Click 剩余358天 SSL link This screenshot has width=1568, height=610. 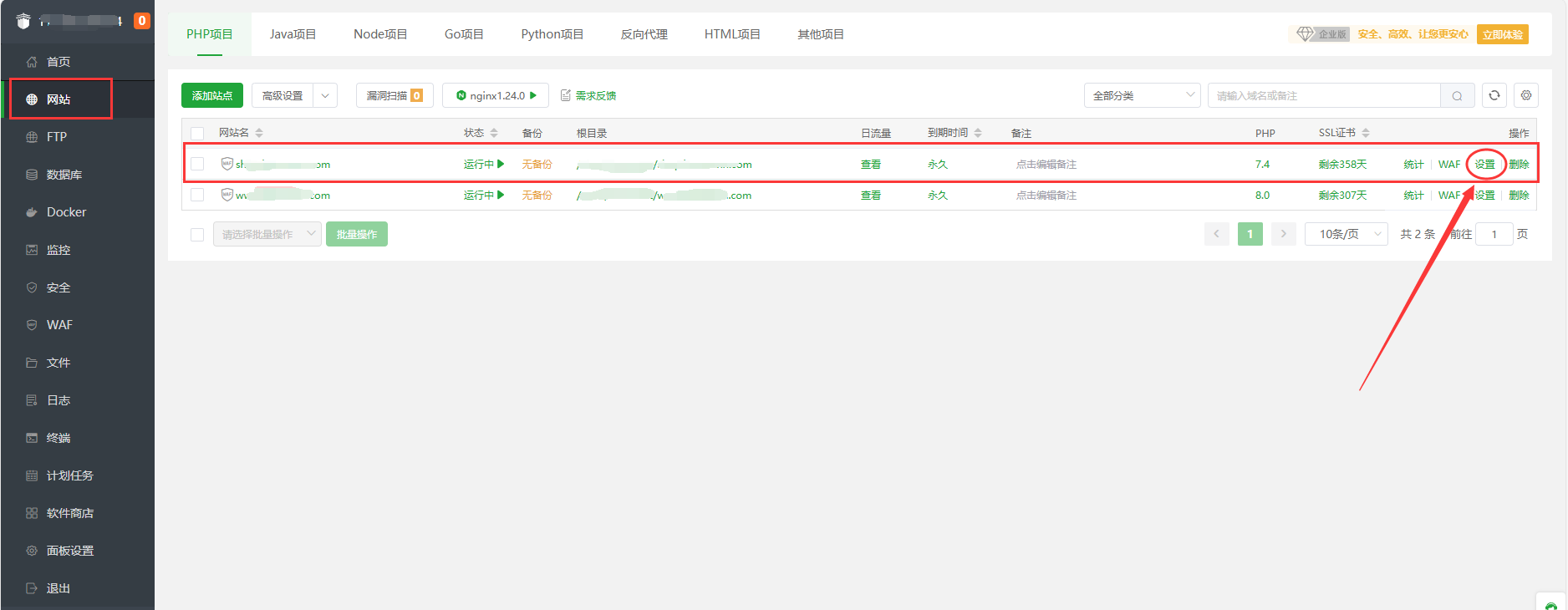pyautogui.click(x=1342, y=164)
